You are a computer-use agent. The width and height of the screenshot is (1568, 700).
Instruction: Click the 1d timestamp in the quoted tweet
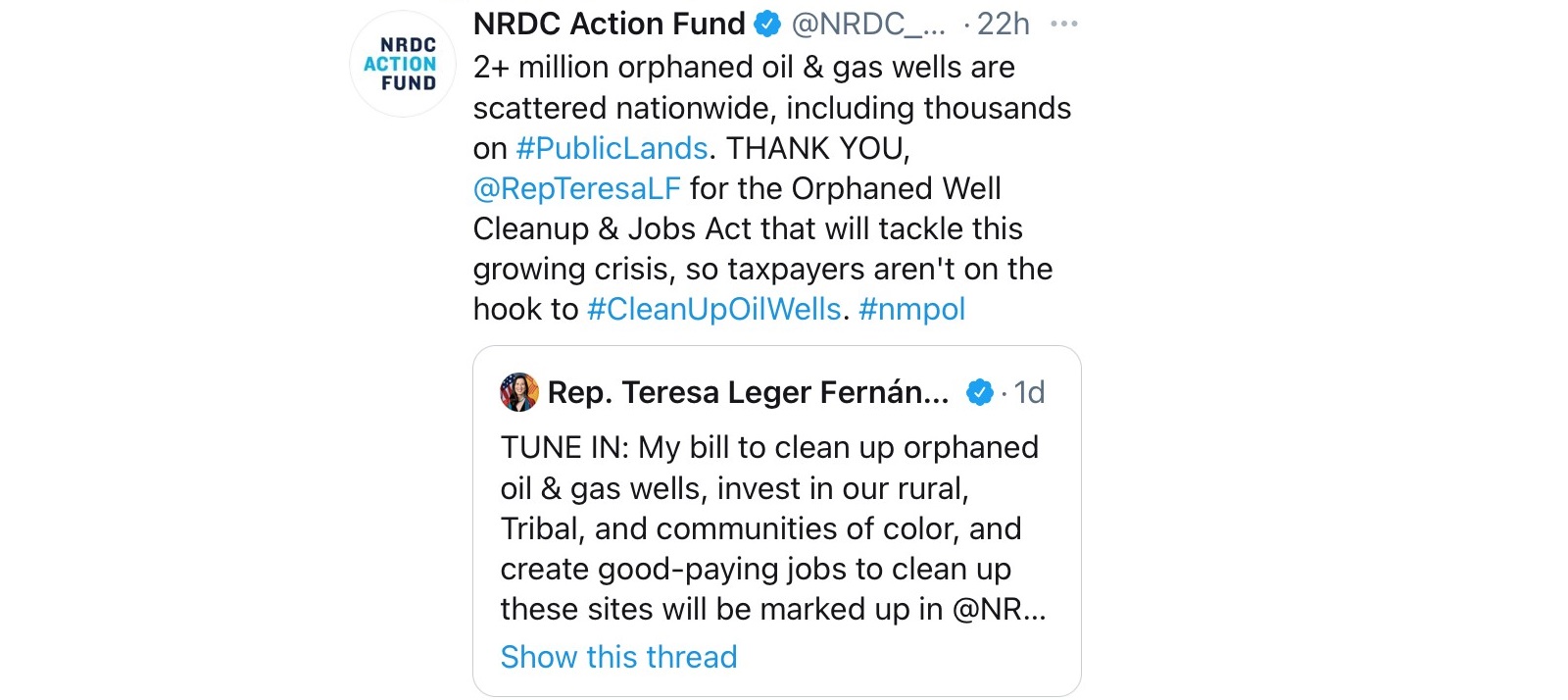(1029, 392)
